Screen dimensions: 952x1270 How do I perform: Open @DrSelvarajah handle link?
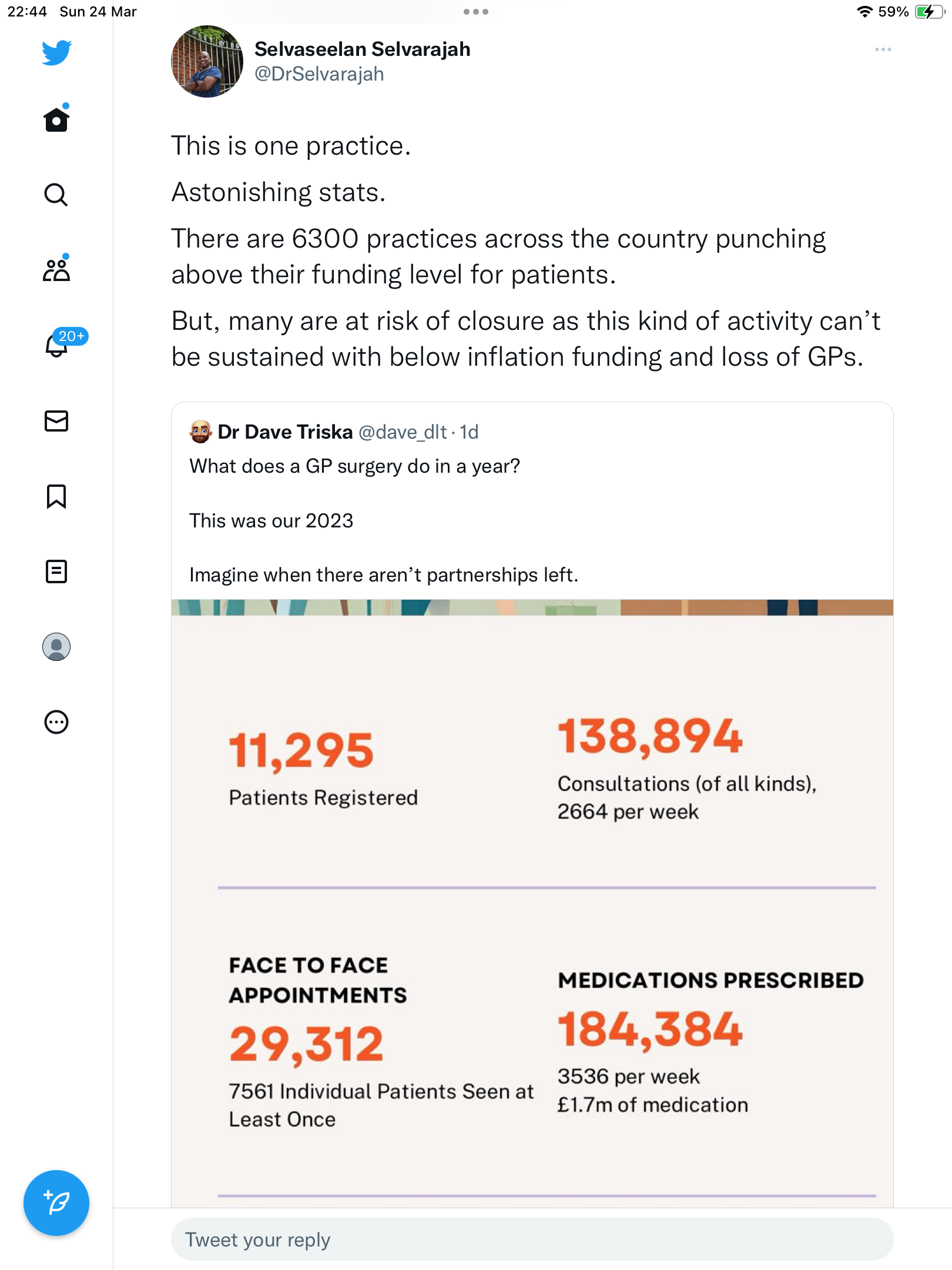click(319, 74)
